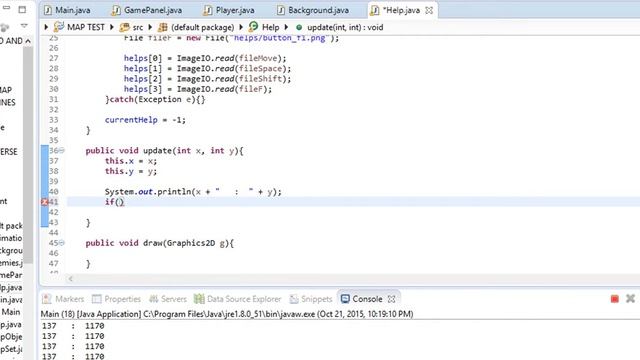
Task: Click MAP TEST project in breadcrumb
Action: 80,27
